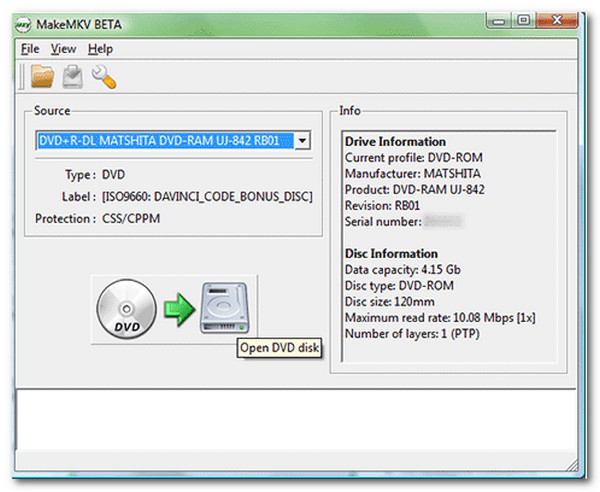Minimize the MakeMKV window
This screenshot has width=600, height=492.
coord(499,21)
